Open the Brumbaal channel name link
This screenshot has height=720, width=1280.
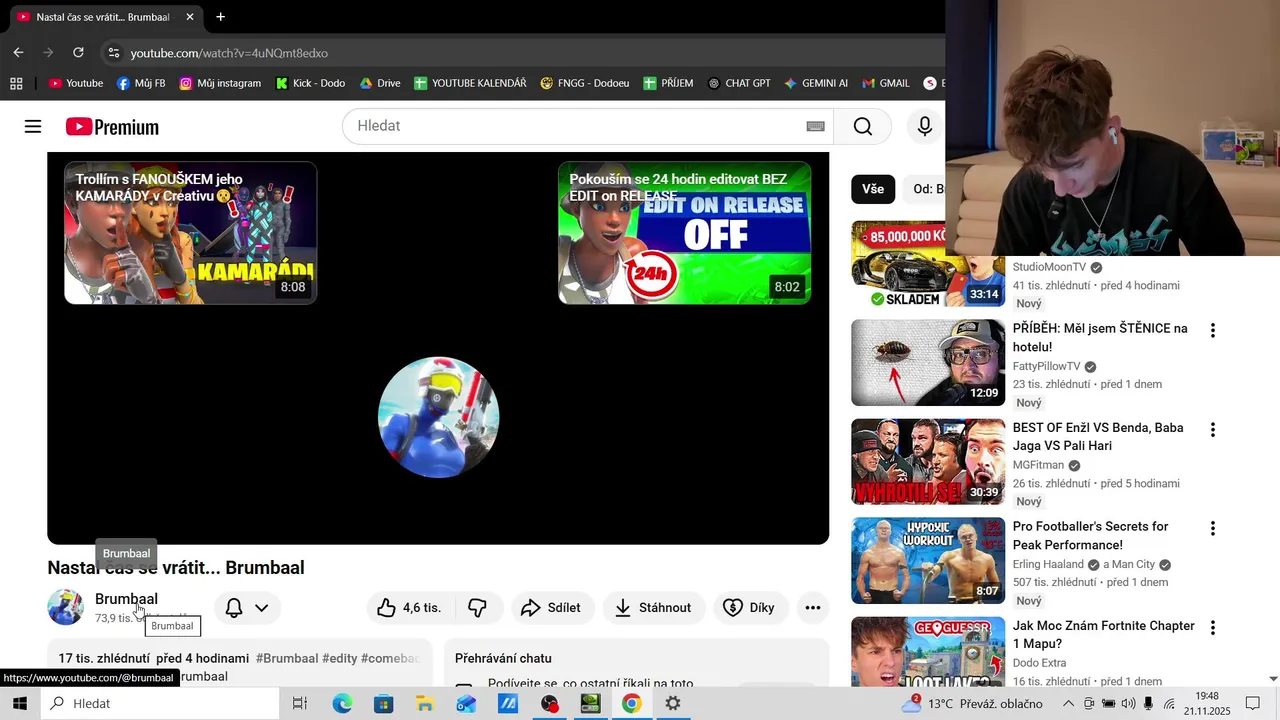126,599
